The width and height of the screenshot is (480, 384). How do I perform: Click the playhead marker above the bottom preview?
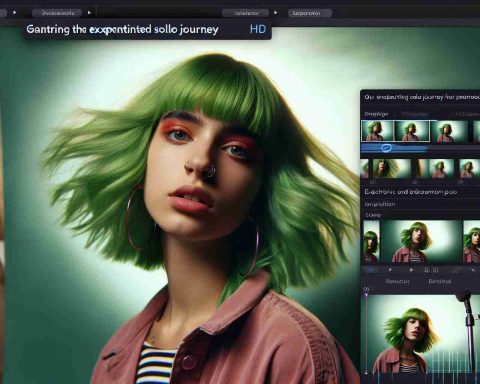coord(366,290)
